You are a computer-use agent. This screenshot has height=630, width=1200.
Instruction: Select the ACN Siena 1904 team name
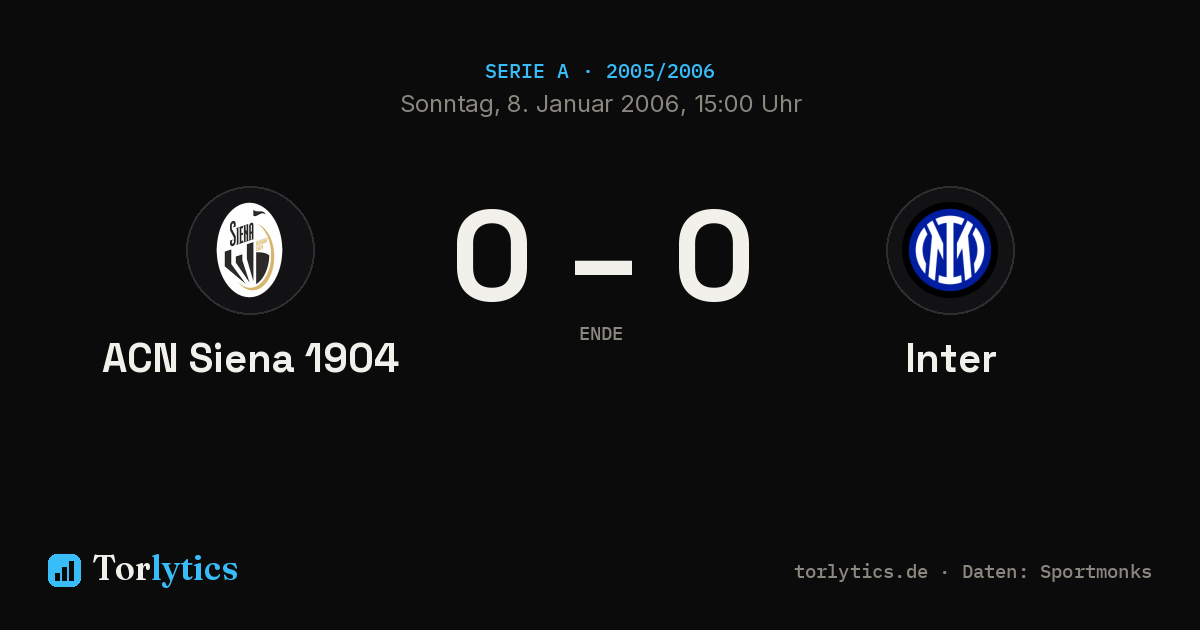click(x=250, y=359)
